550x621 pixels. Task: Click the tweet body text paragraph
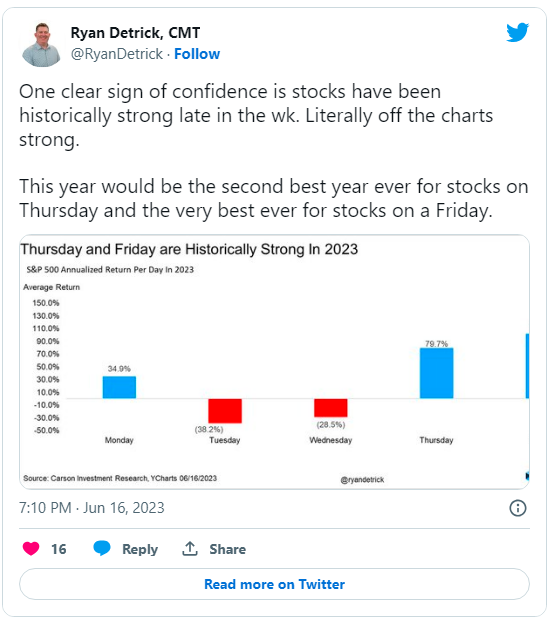coord(274,151)
